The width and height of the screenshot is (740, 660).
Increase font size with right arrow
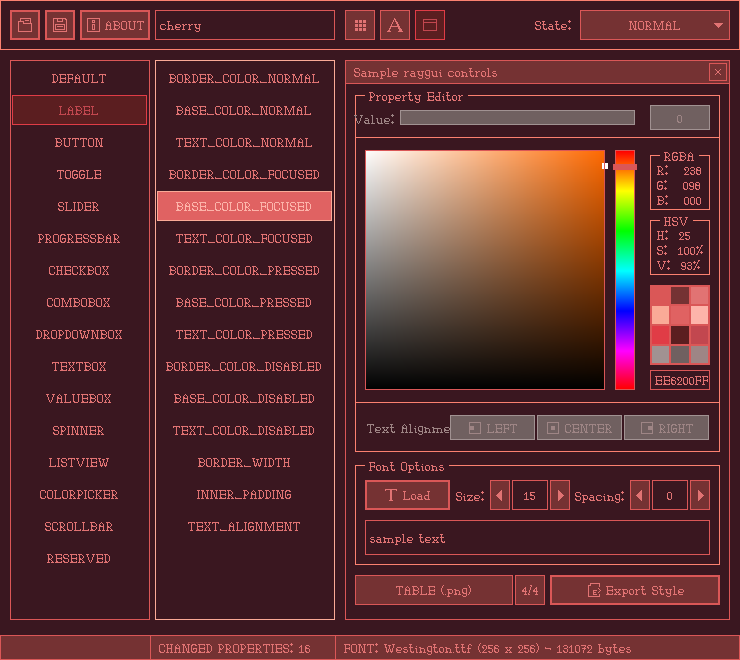click(560, 495)
